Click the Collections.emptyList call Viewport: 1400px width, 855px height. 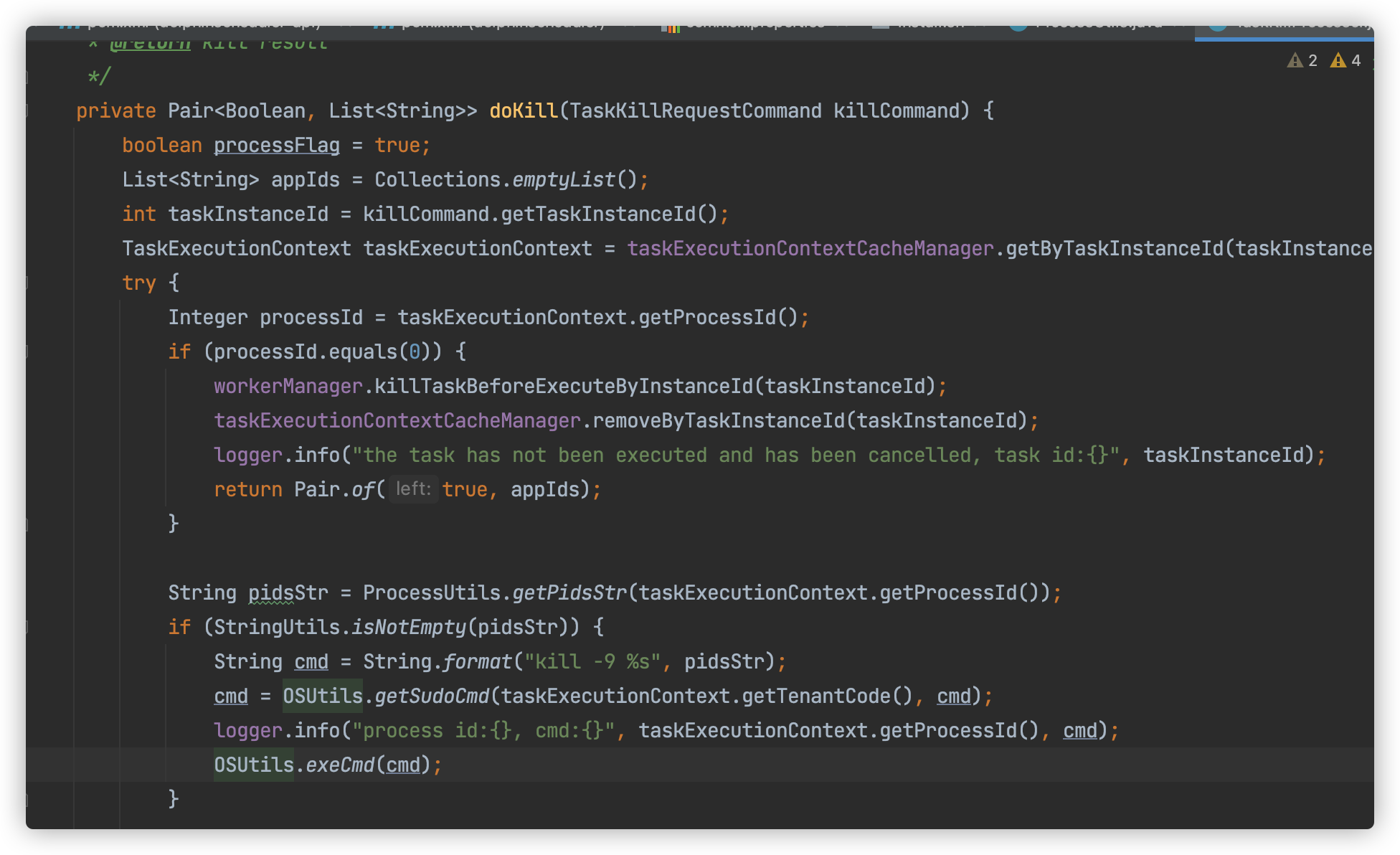564,179
